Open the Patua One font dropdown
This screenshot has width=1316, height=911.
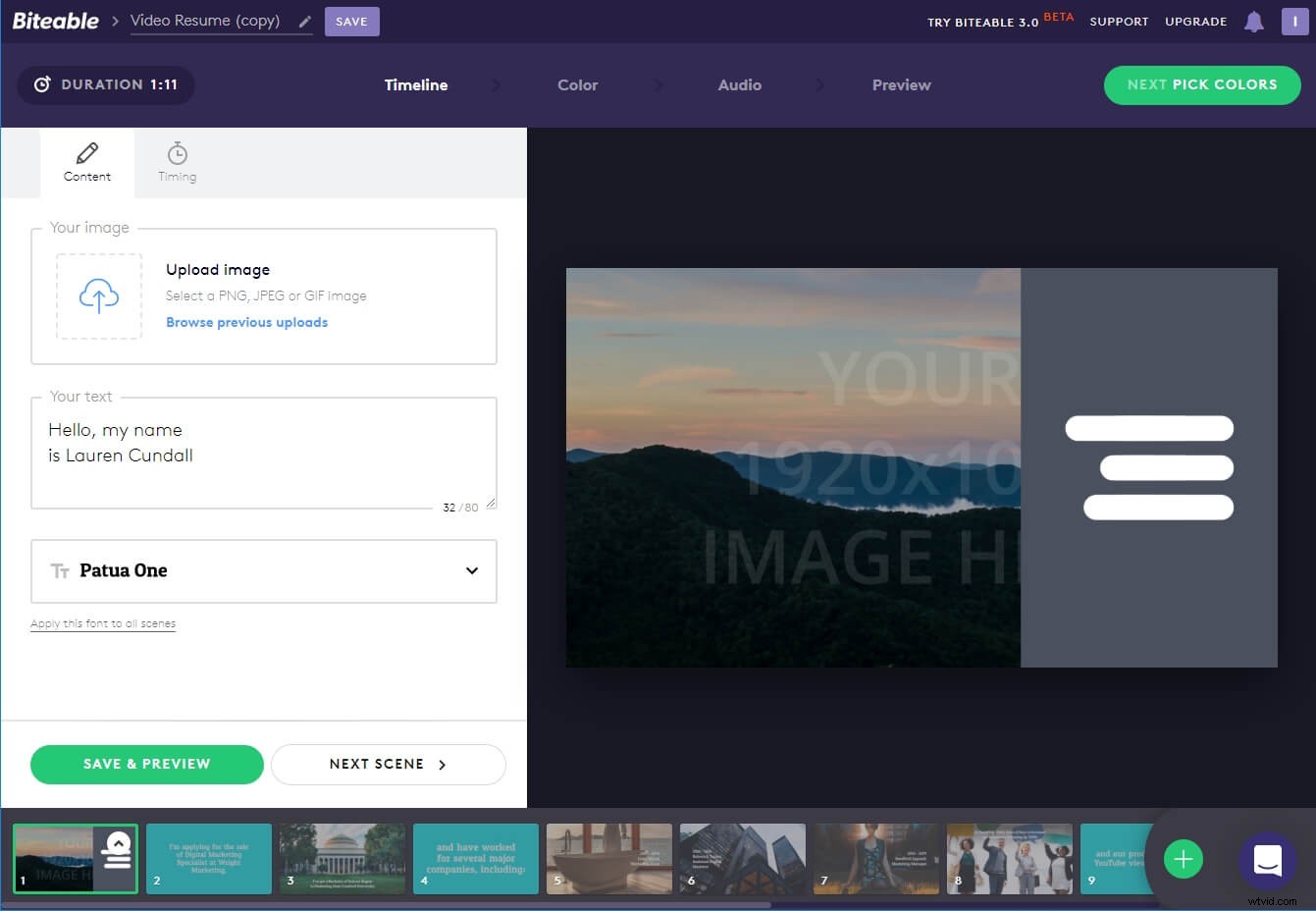tap(263, 570)
